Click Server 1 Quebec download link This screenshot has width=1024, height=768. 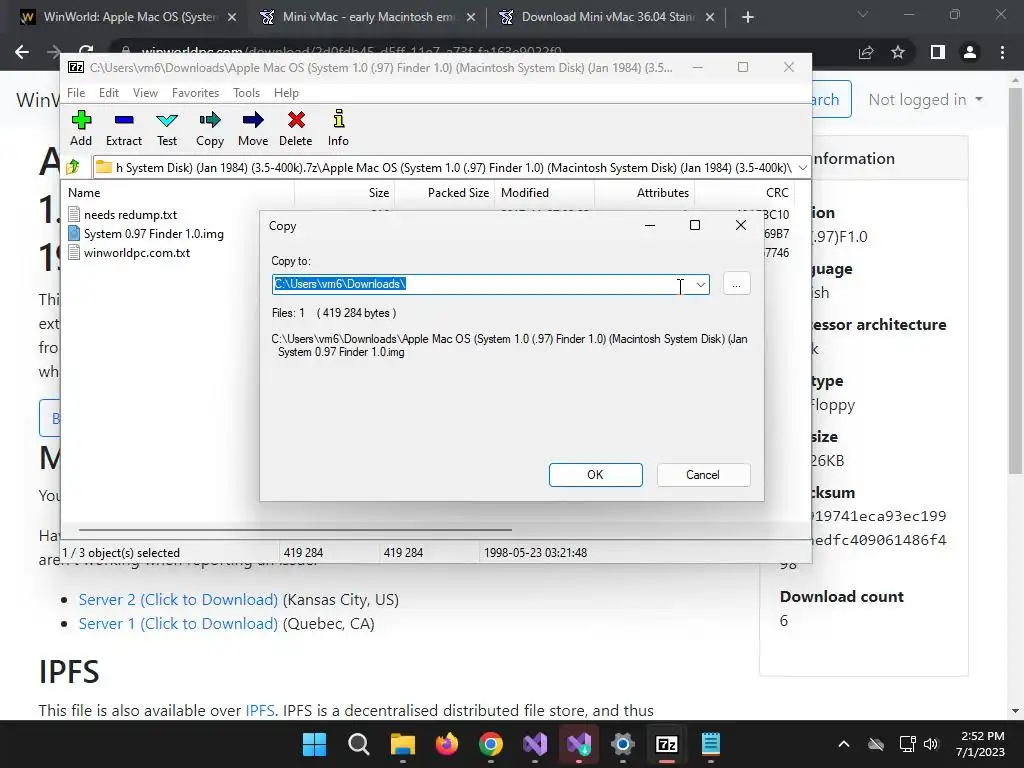pos(178,624)
